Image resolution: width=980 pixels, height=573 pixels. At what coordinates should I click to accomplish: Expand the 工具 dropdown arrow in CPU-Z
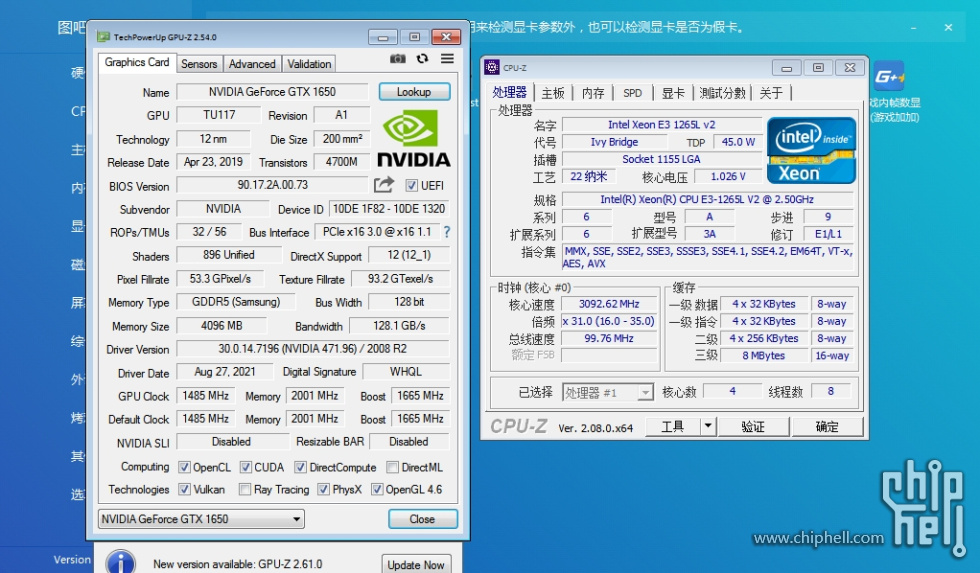coord(708,427)
